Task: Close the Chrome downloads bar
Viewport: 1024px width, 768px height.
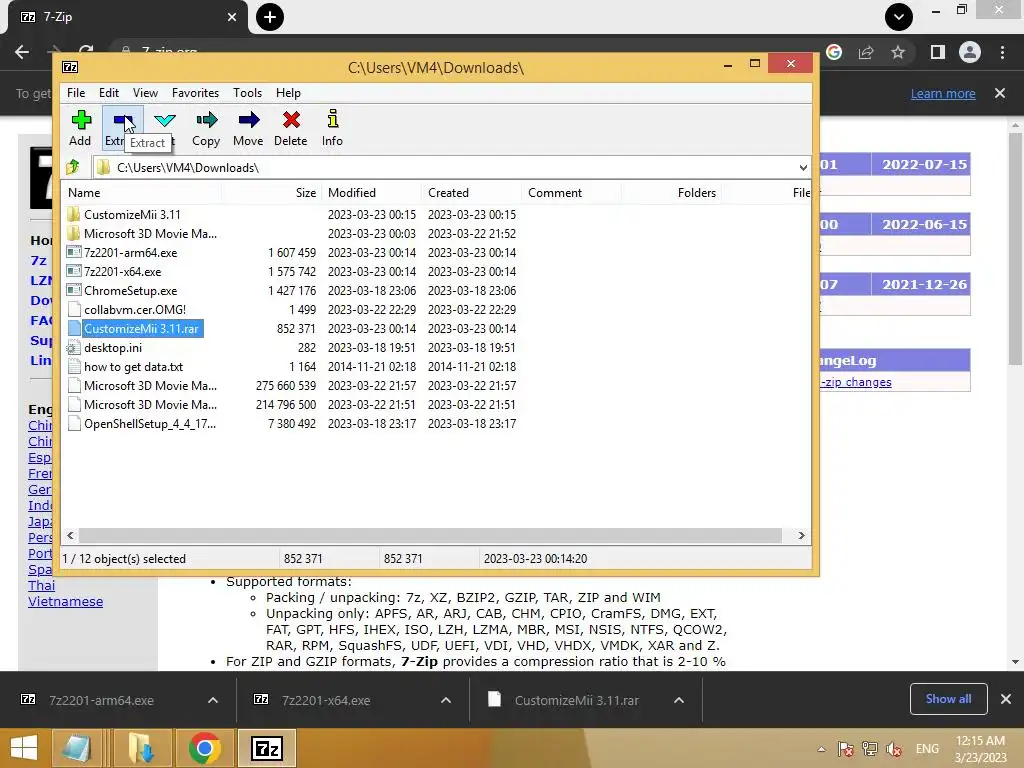Action: pyautogui.click(x=1006, y=699)
